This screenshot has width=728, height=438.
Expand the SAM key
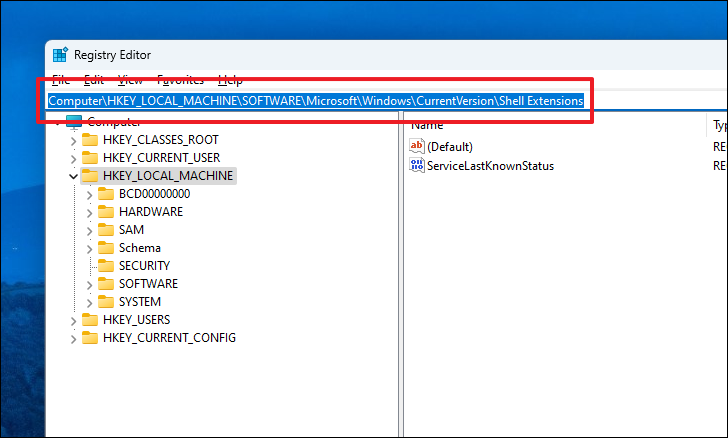point(90,231)
